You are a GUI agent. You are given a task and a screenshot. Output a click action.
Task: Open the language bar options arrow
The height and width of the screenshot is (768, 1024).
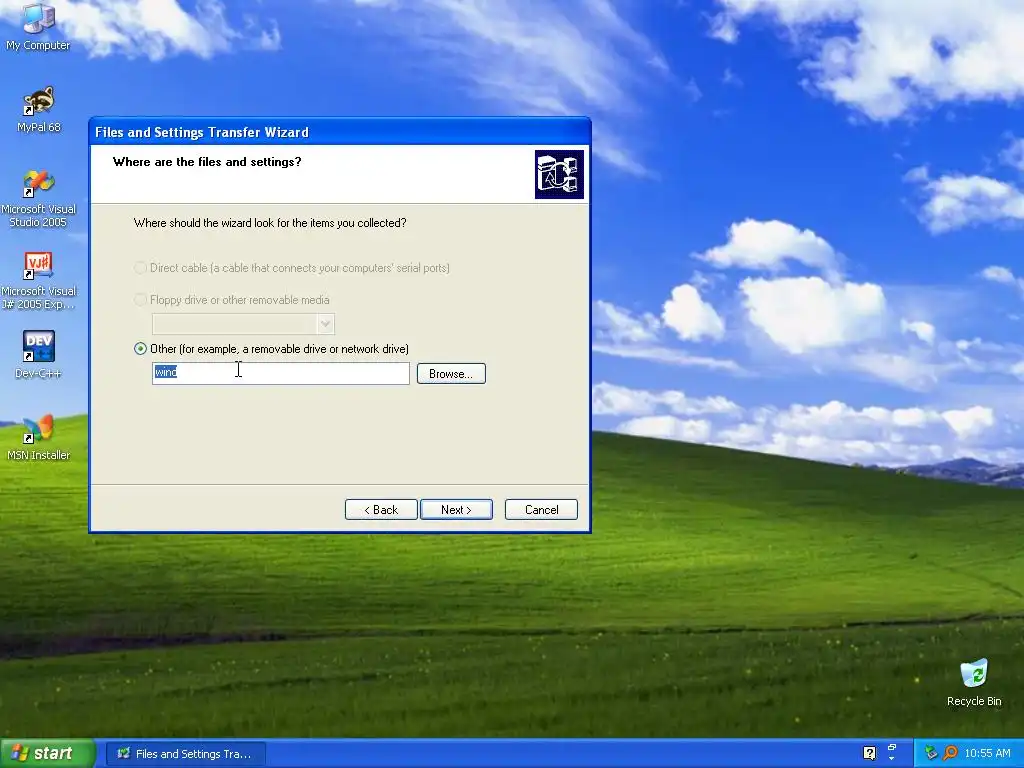[x=892, y=759]
